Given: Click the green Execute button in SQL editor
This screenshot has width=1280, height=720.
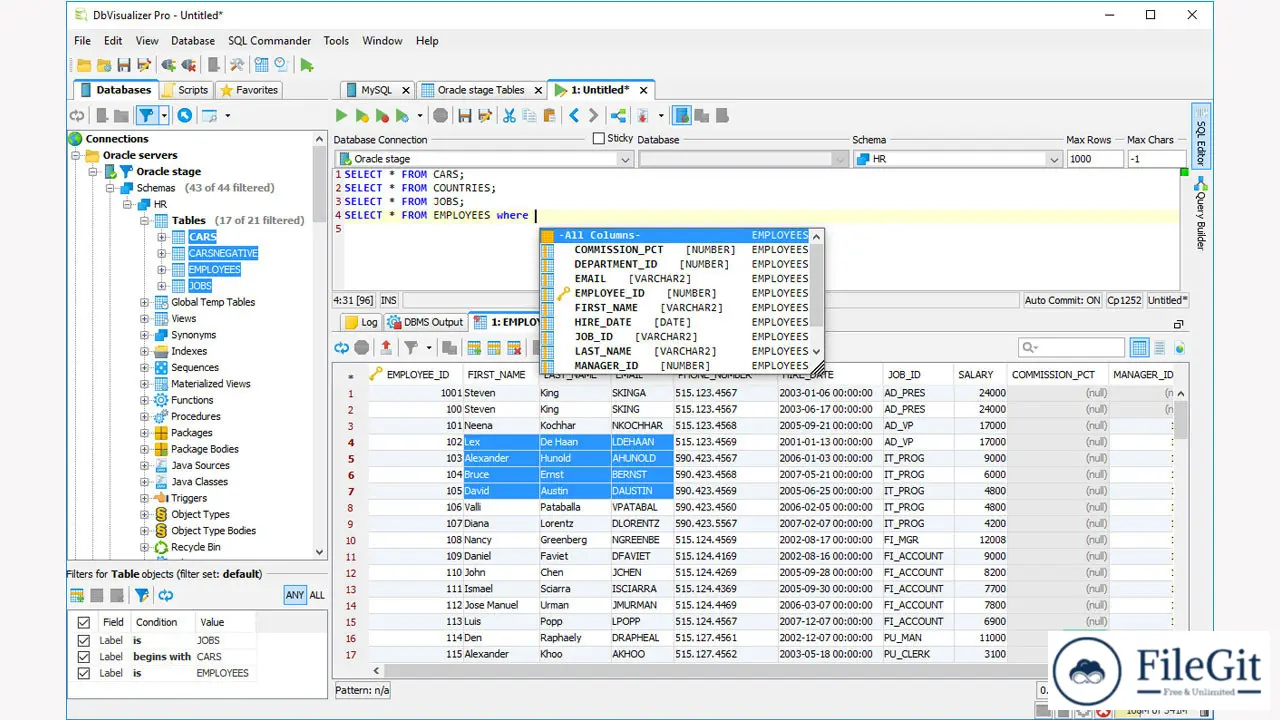Looking at the screenshot, I should pos(342,116).
